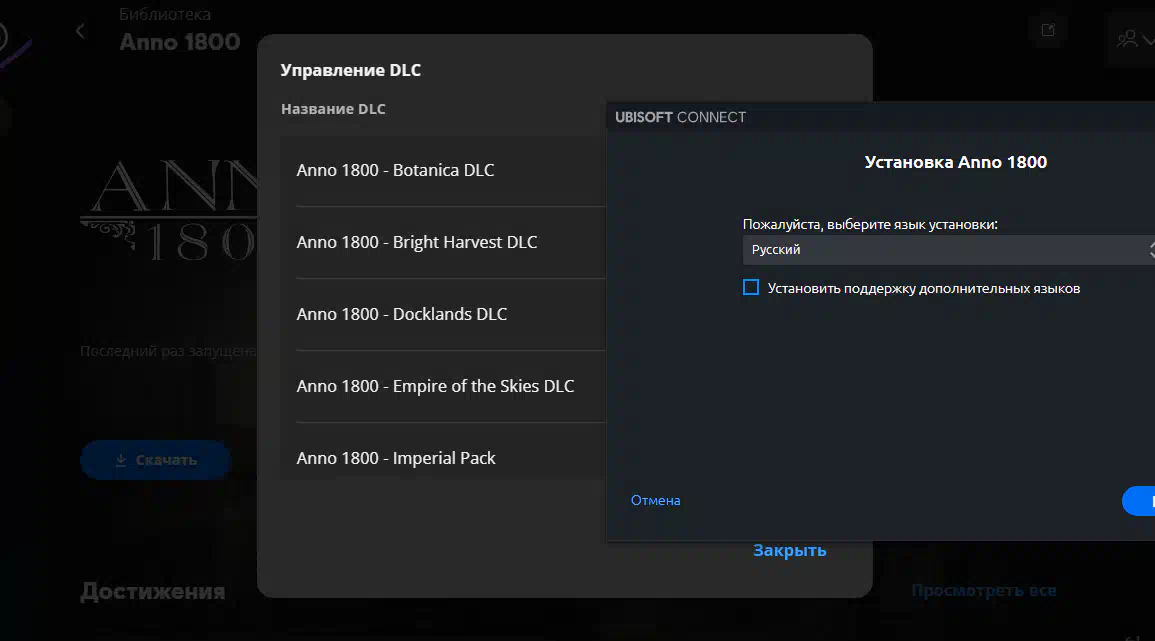Click the arrow on the language combo box

tap(1150, 250)
